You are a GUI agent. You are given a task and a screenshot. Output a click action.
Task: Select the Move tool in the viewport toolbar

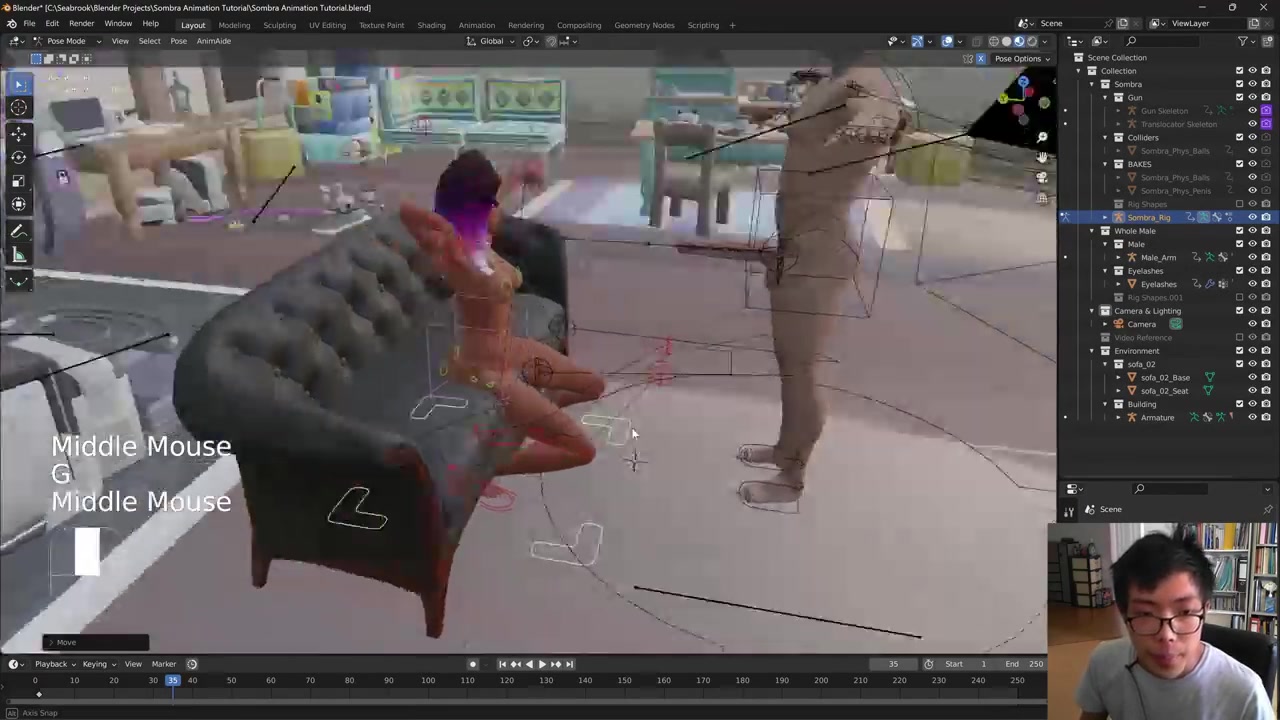pyautogui.click(x=18, y=132)
